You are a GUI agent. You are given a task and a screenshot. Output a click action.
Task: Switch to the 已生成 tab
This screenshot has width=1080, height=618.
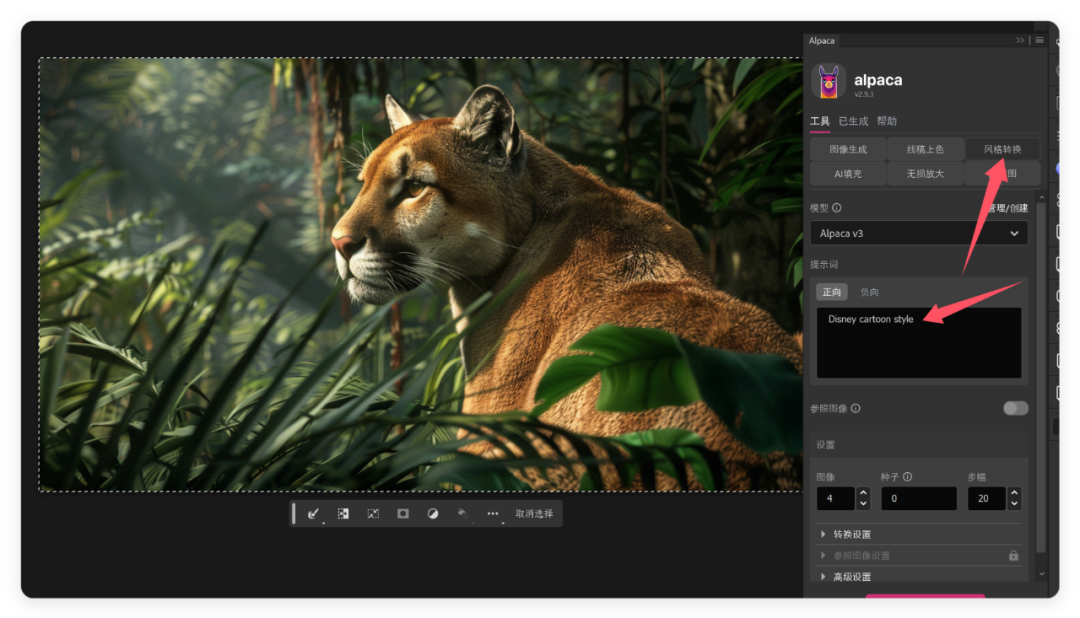coord(853,121)
